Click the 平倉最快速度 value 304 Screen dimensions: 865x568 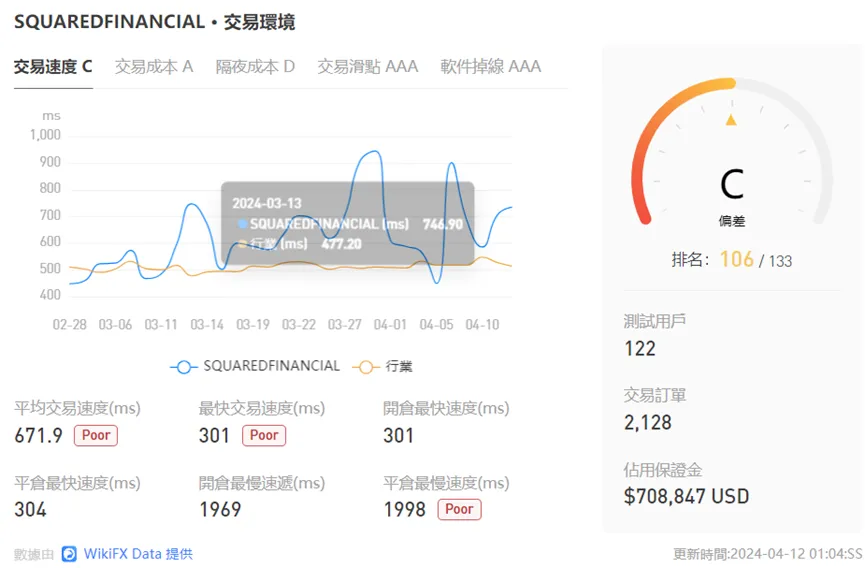[30, 510]
